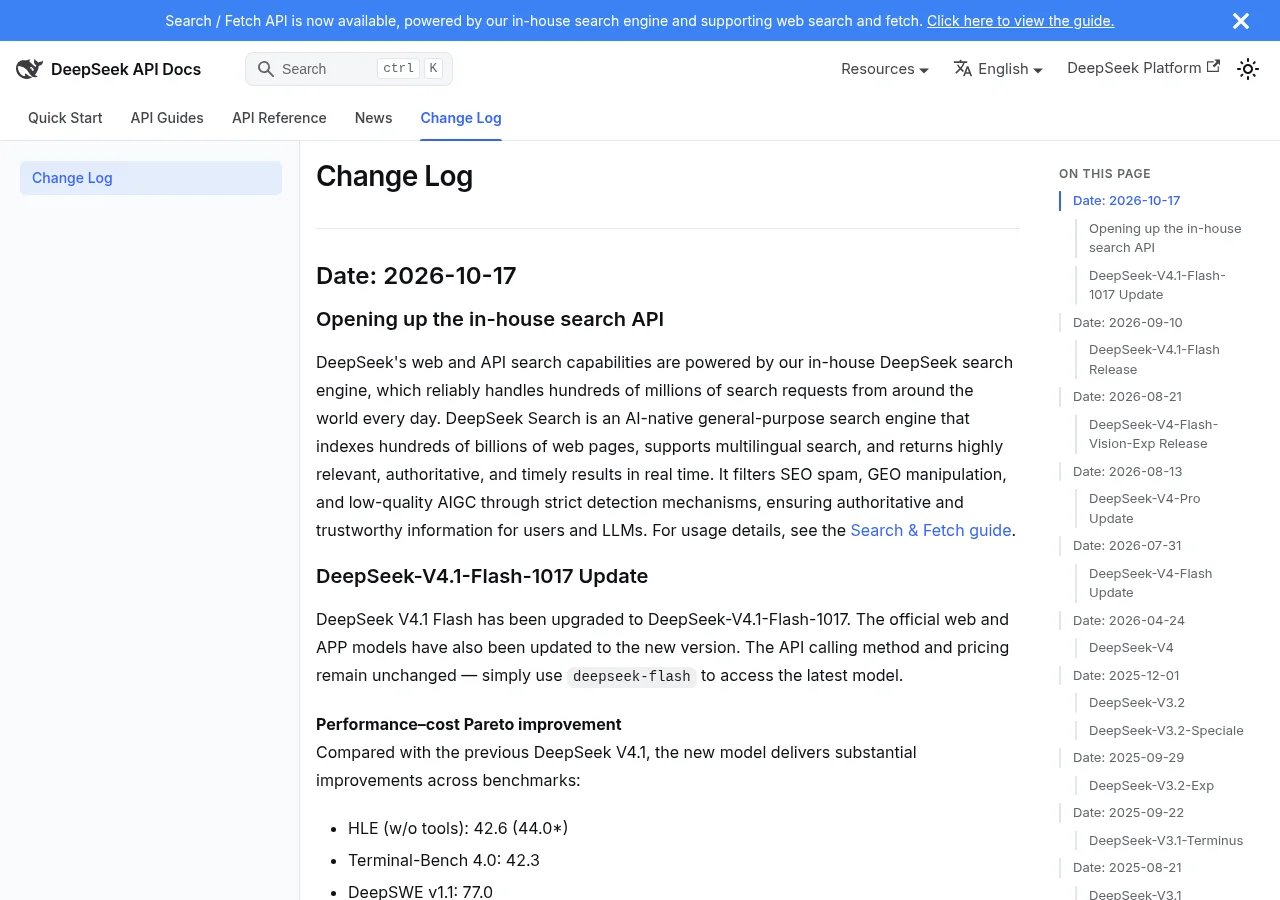Jump to Date: 2025-09-22 in outline
The image size is (1280, 900).
point(1128,812)
